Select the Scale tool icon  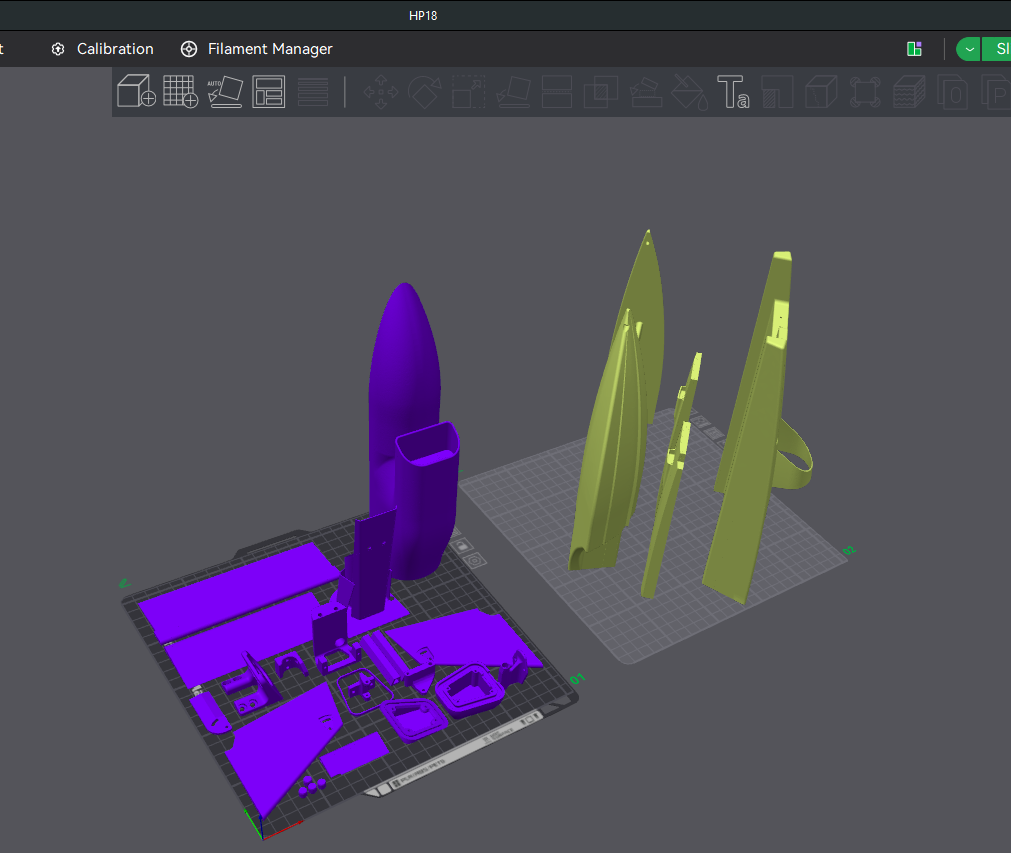tap(468, 92)
